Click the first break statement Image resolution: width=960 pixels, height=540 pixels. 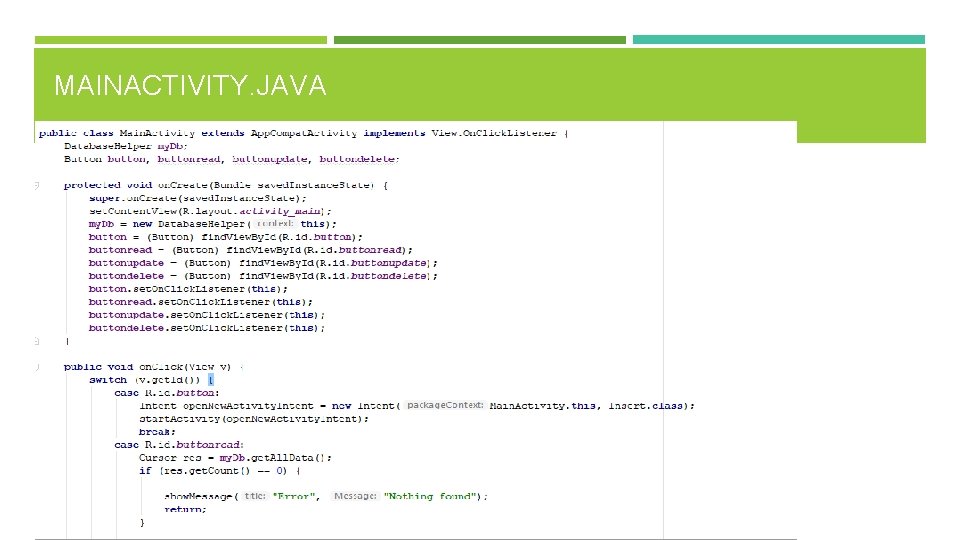(x=157, y=432)
